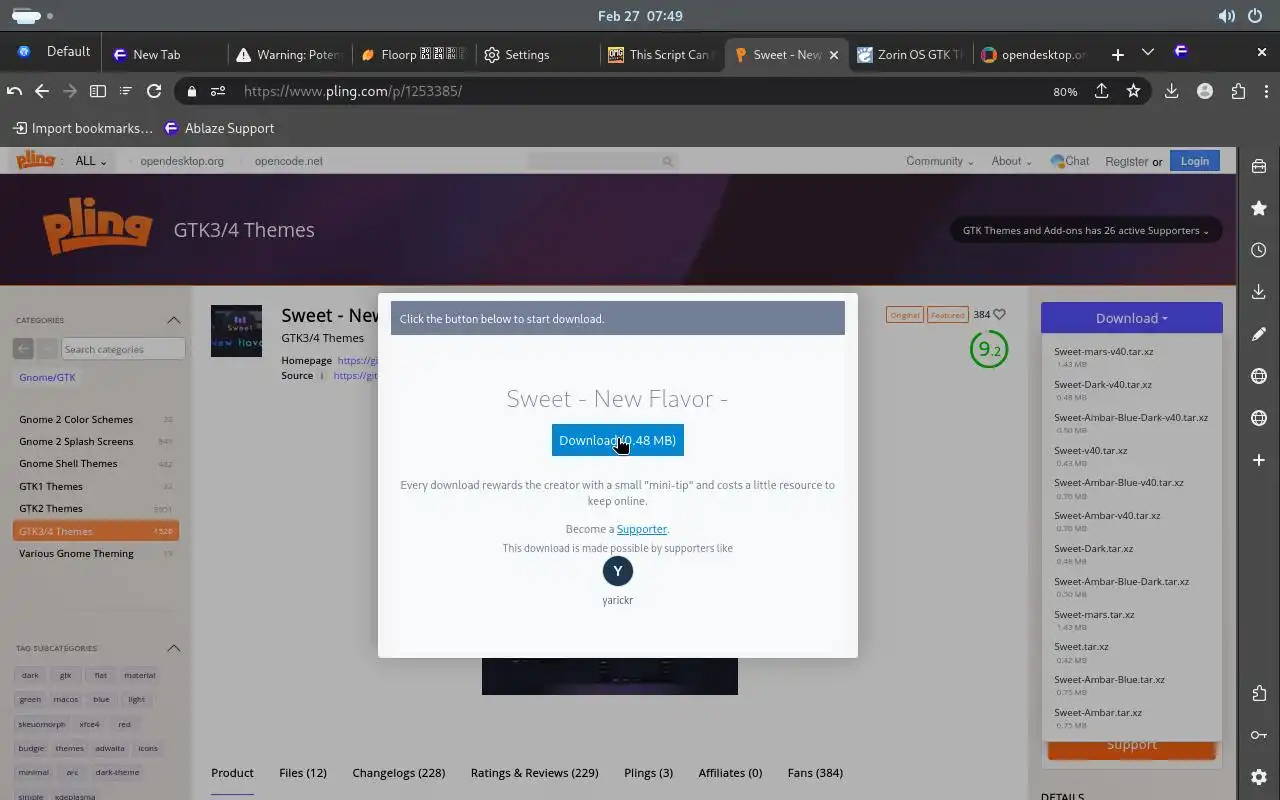Open the Gnome/GTK category link
1280x800 pixels.
tap(47, 377)
